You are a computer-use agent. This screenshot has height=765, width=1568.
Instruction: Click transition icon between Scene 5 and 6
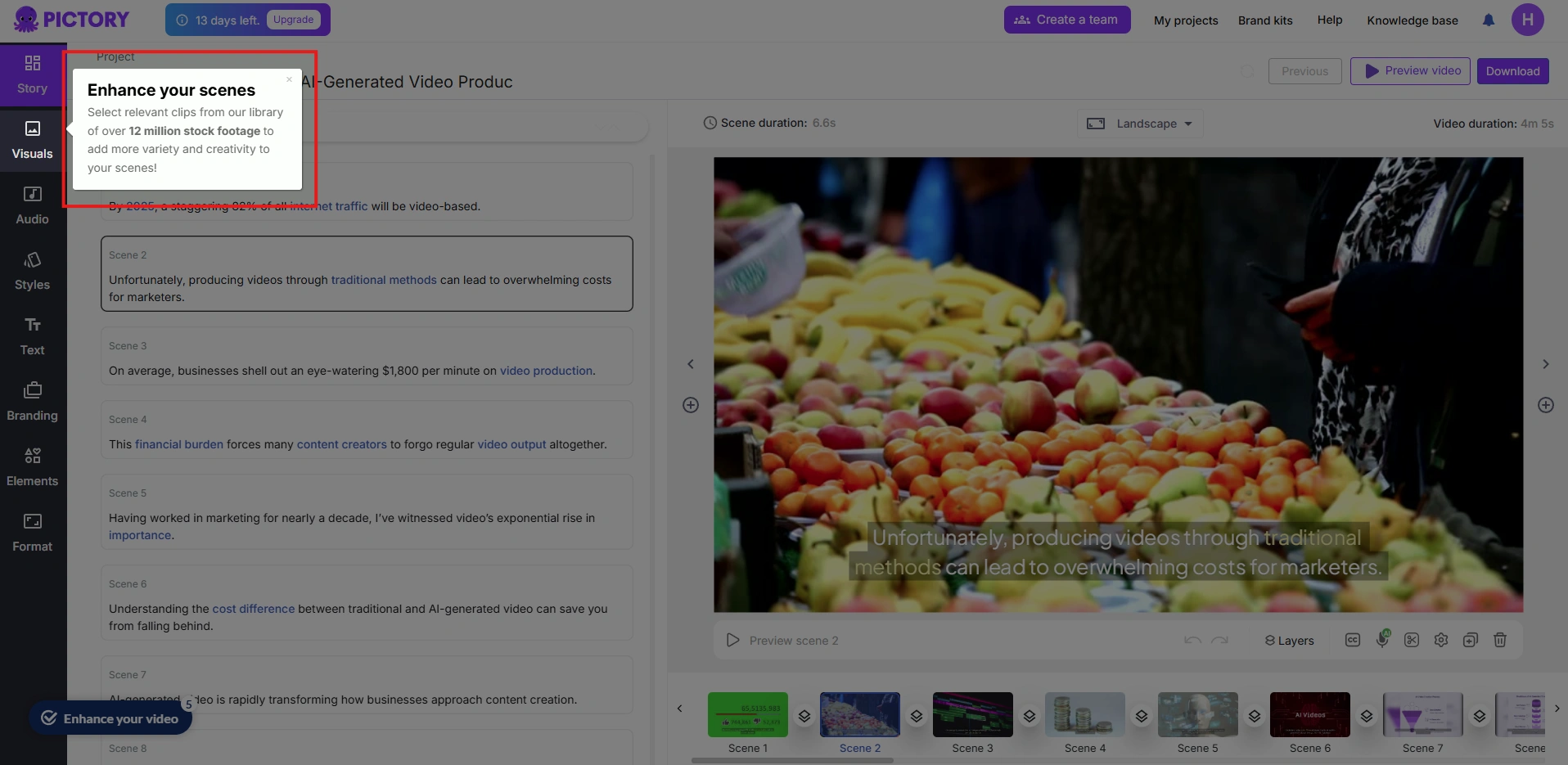pos(1255,716)
